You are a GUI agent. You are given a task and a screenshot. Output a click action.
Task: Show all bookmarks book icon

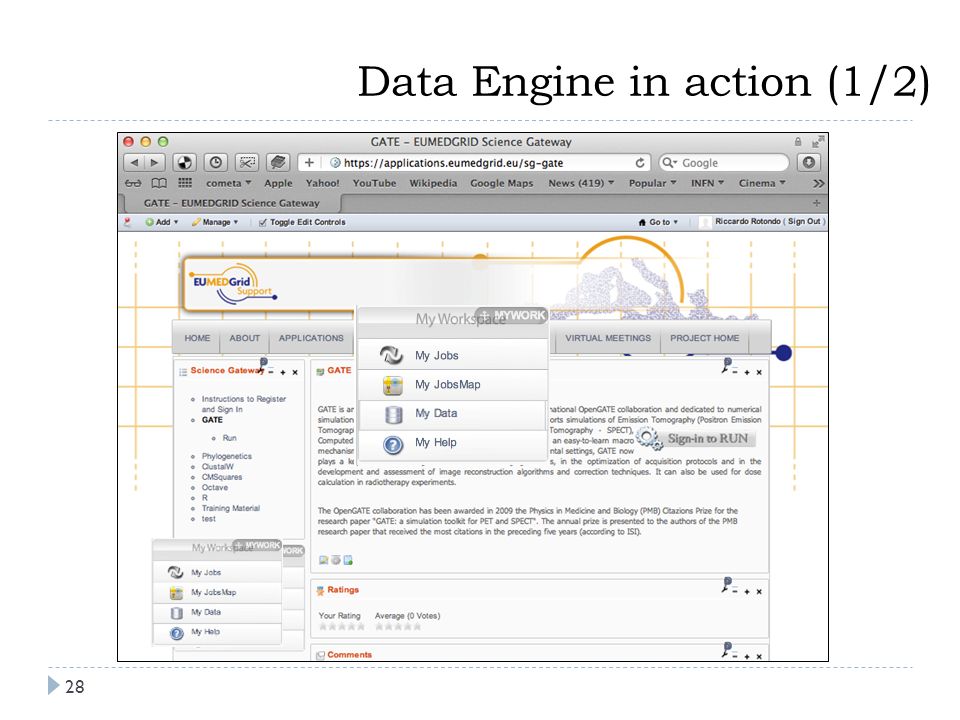(x=159, y=183)
